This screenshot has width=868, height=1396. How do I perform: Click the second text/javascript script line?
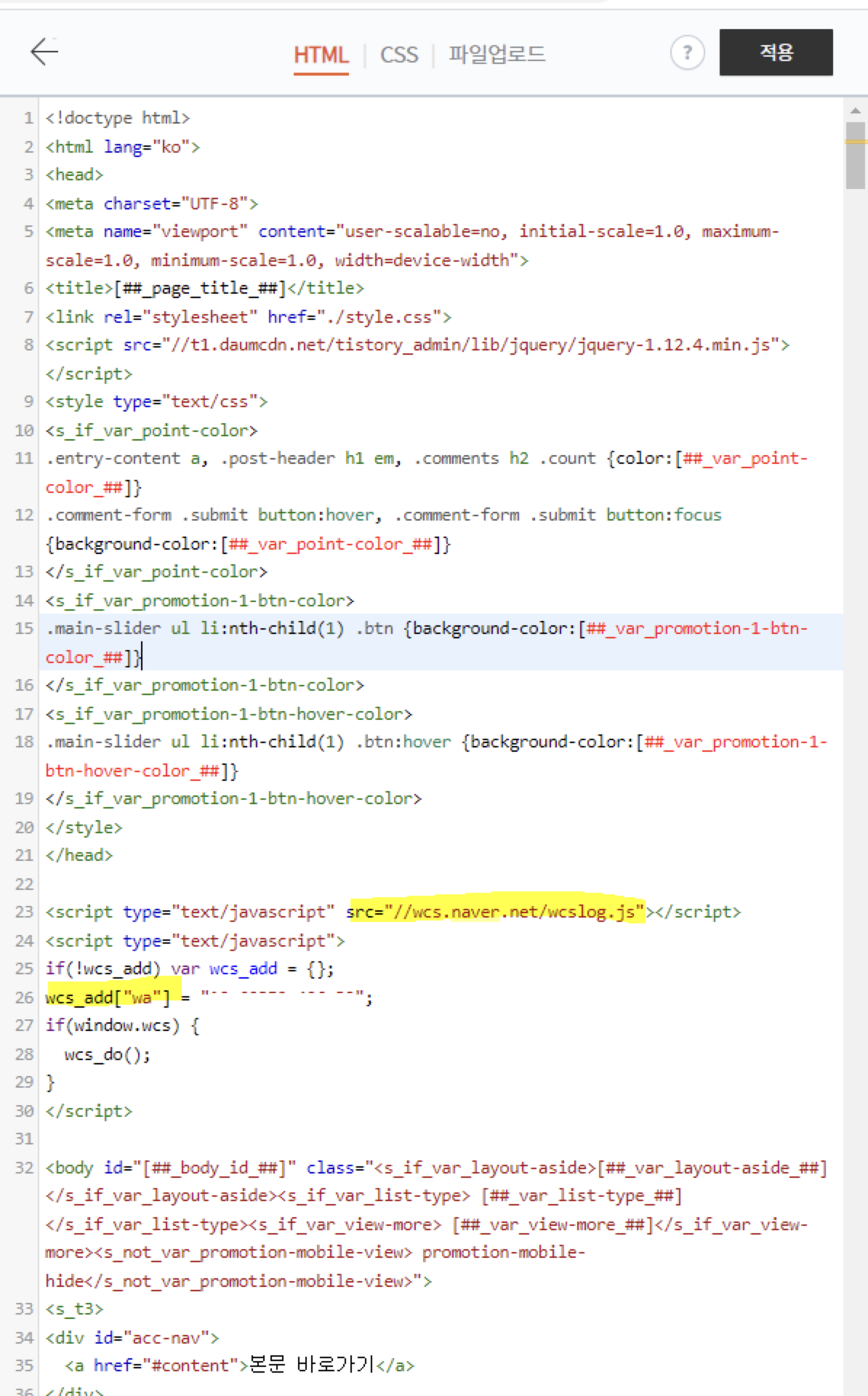(195, 941)
